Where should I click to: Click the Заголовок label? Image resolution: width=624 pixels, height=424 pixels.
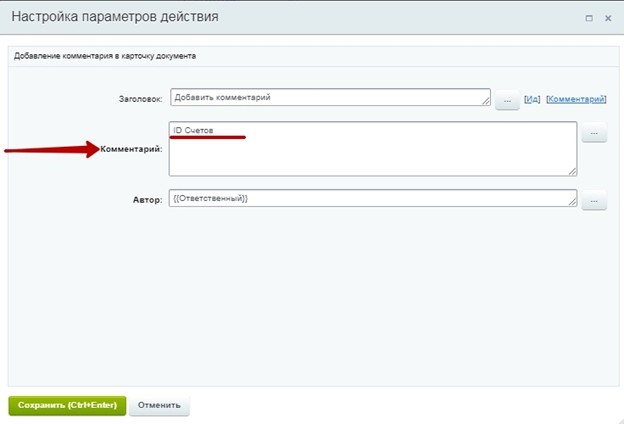[139, 99]
